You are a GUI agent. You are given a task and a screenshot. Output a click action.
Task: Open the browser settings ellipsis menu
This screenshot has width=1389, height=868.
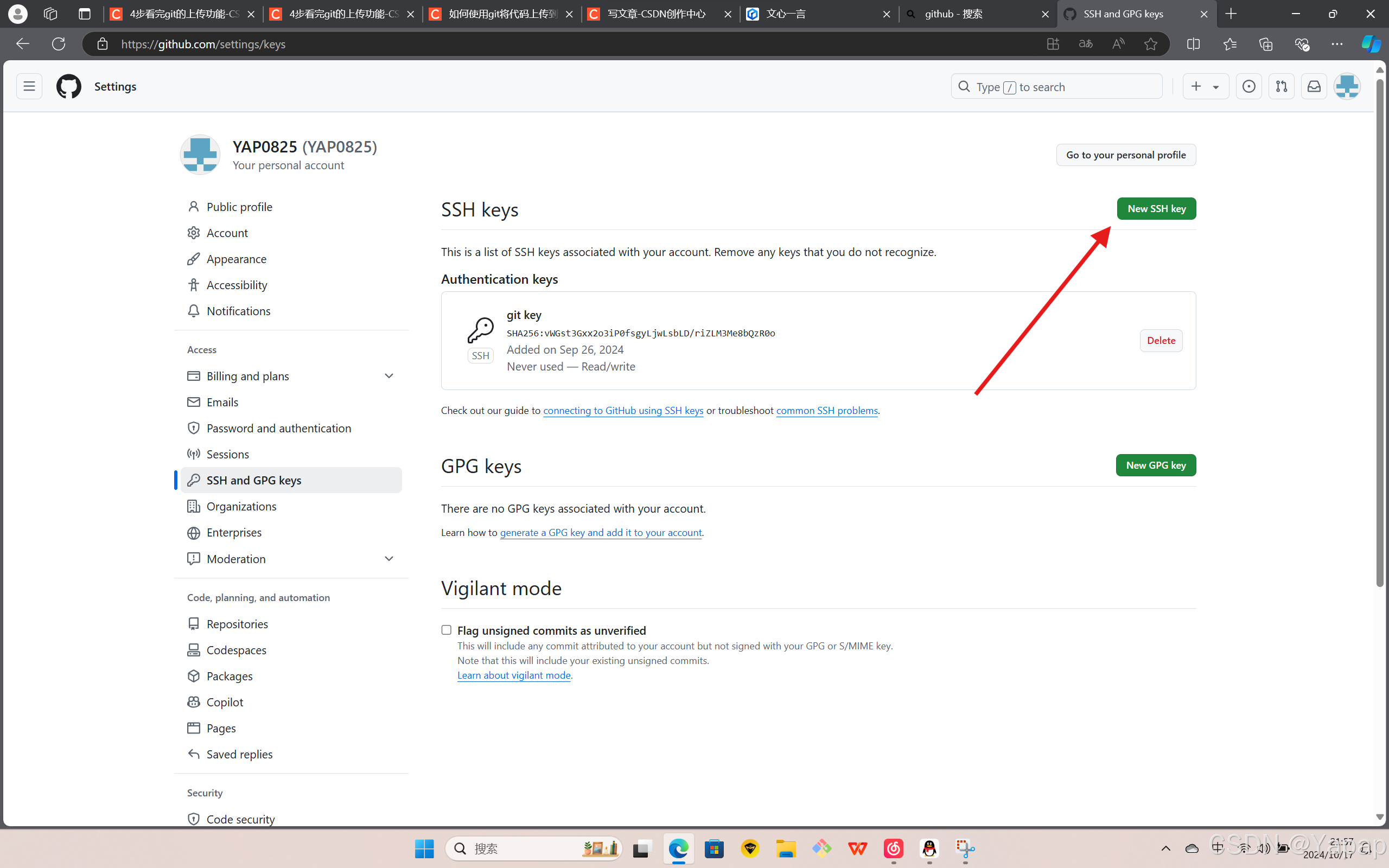point(1337,43)
